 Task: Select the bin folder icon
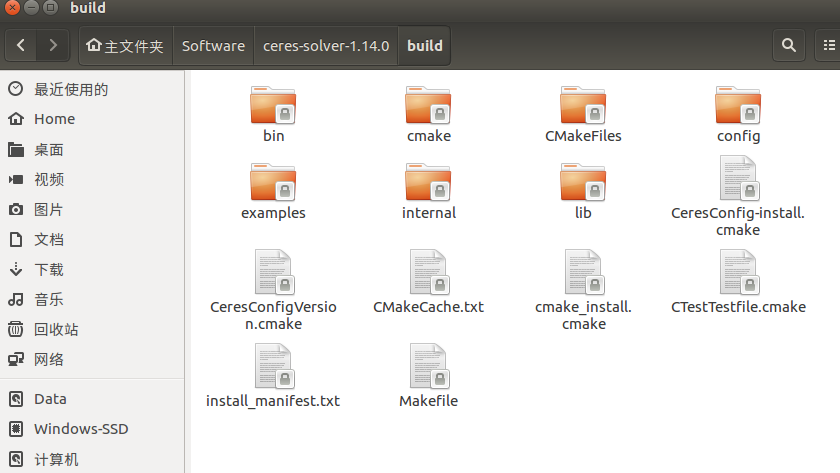click(273, 105)
